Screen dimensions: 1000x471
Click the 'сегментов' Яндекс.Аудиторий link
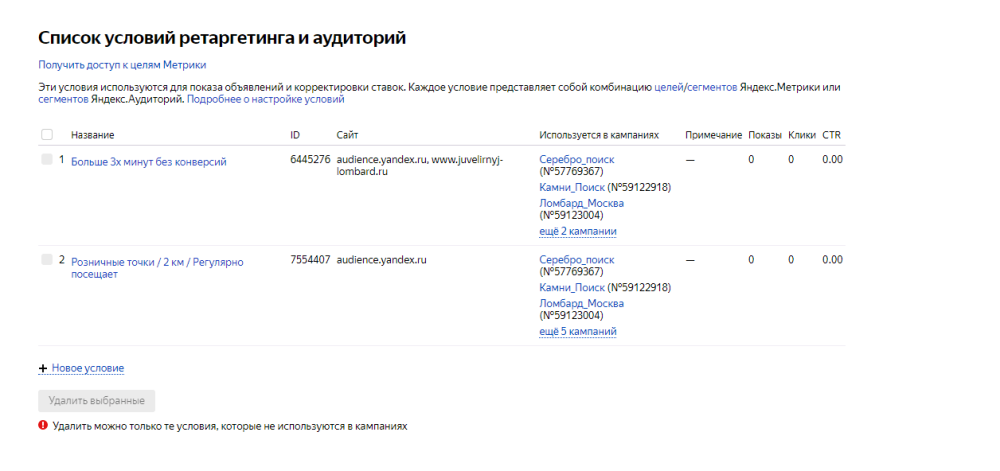point(63,100)
